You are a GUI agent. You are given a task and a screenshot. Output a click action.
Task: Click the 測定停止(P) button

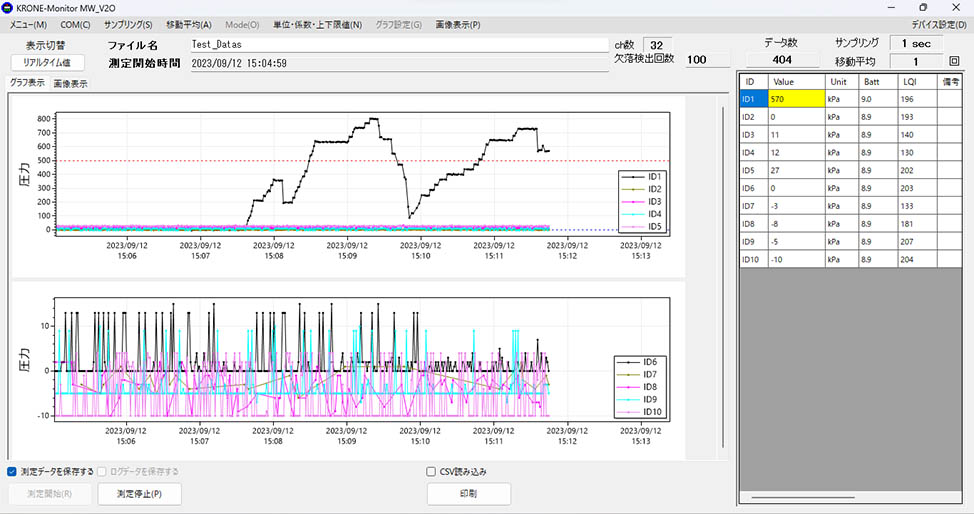pos(140,493)
